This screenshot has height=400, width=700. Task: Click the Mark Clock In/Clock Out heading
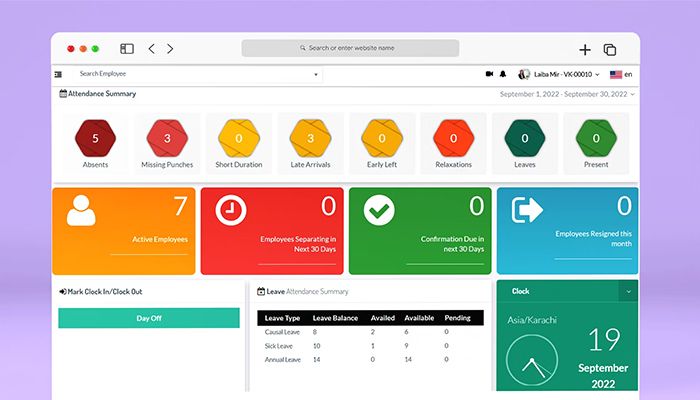click(x=100, y=292)
